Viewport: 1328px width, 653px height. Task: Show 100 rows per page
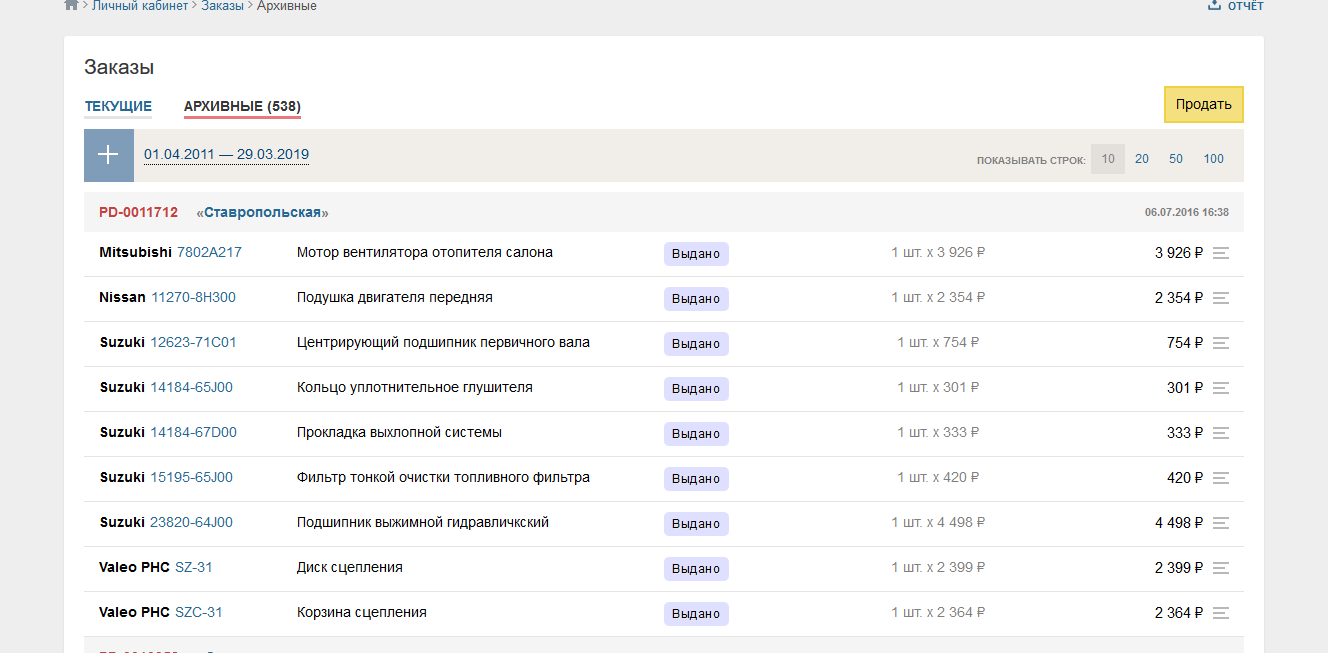click(x=1214, y=159)
